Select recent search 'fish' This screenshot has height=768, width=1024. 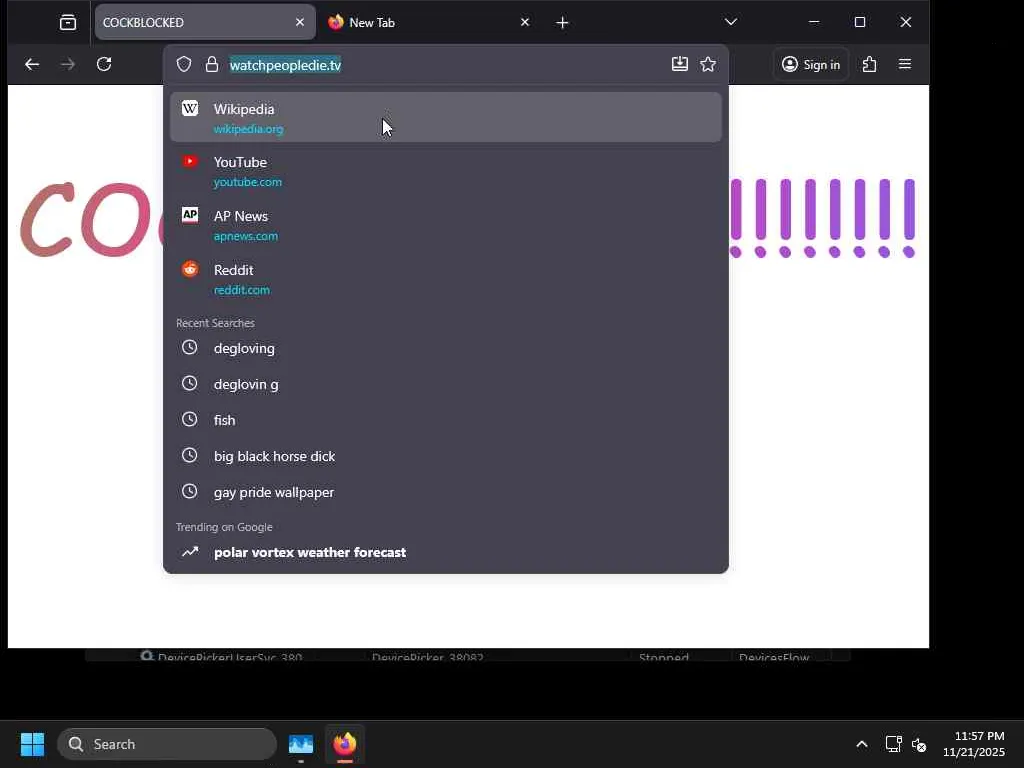point(445,420)
